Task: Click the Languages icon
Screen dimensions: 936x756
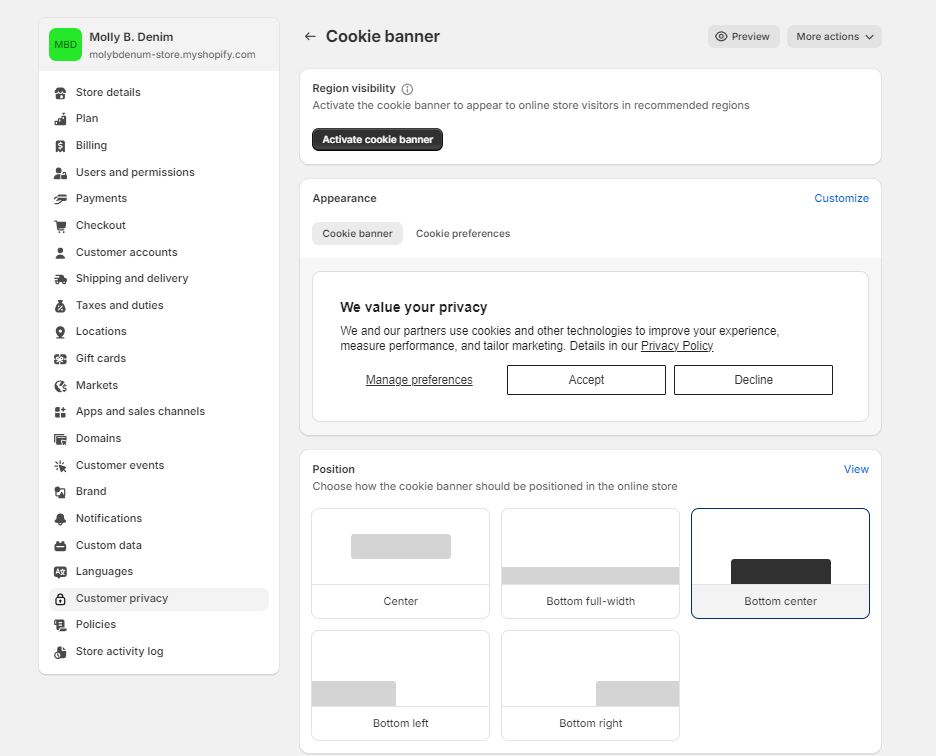Action: [60, 572]
